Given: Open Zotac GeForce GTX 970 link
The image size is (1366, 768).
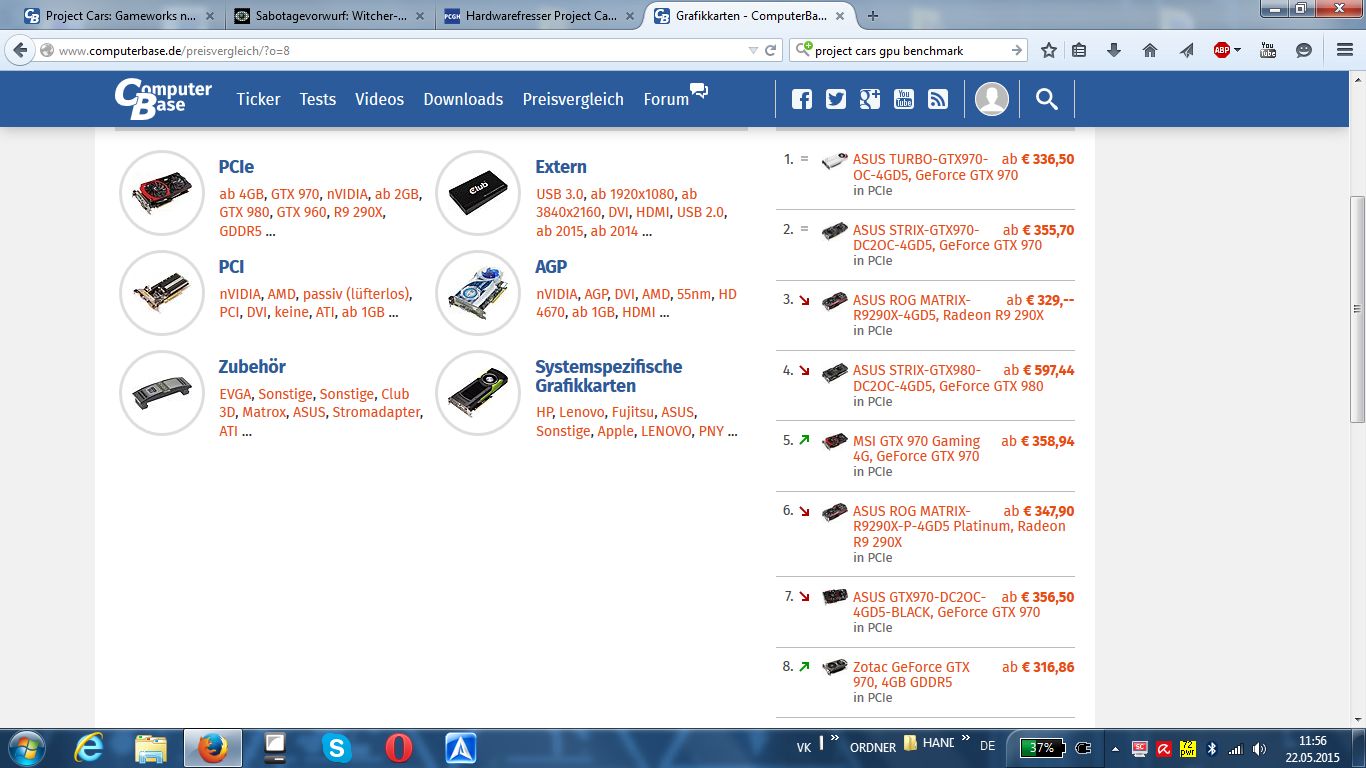Looking at the screenshot, I should point(911,674).
